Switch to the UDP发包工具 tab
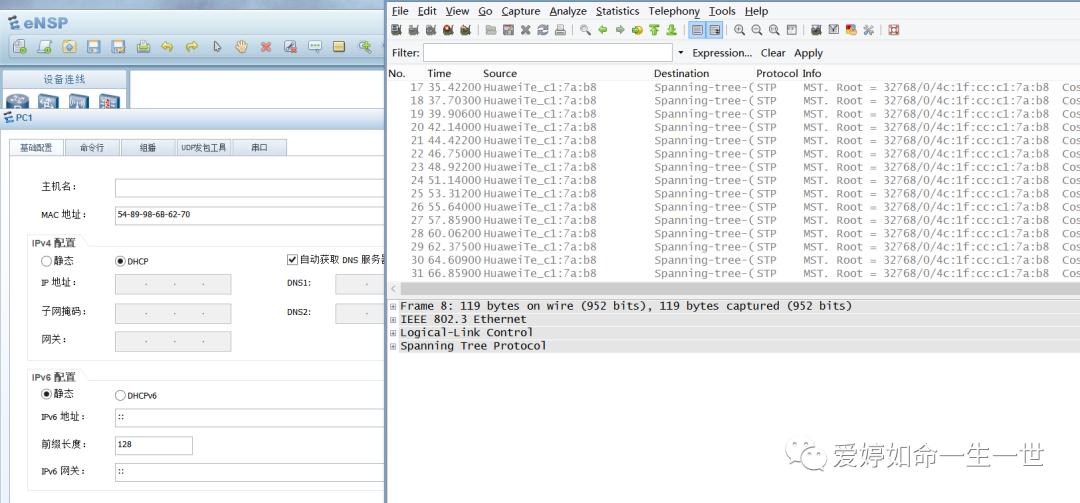 pyautogui.click(x=203, y=147)
